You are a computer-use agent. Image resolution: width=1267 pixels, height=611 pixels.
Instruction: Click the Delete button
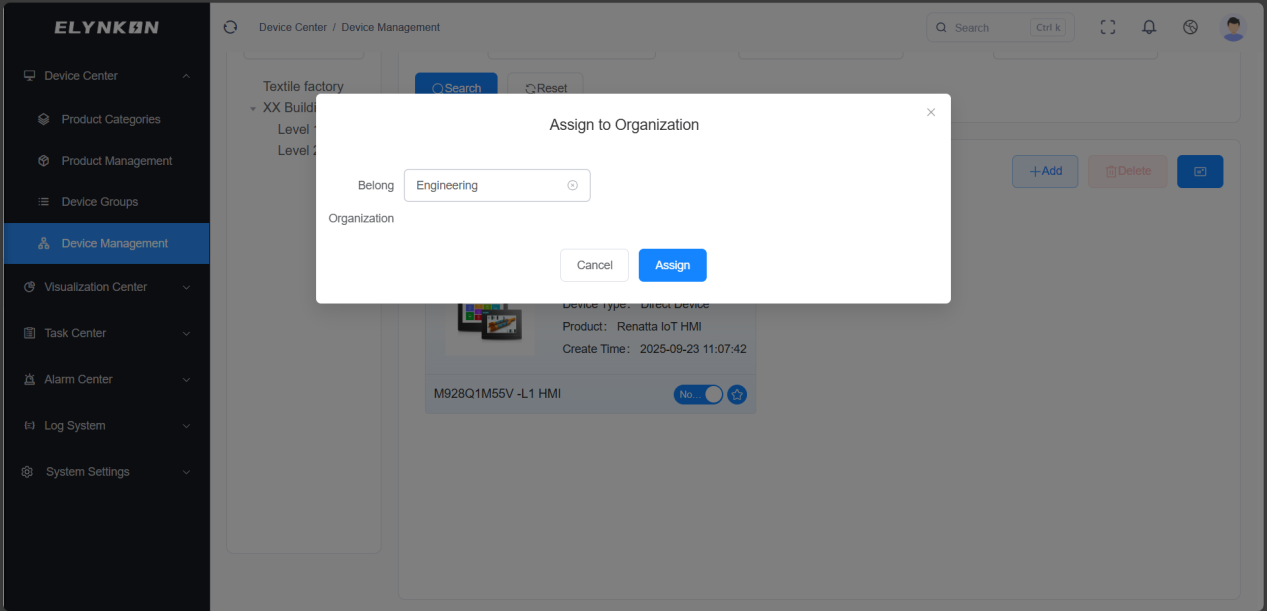point(1128,171)
